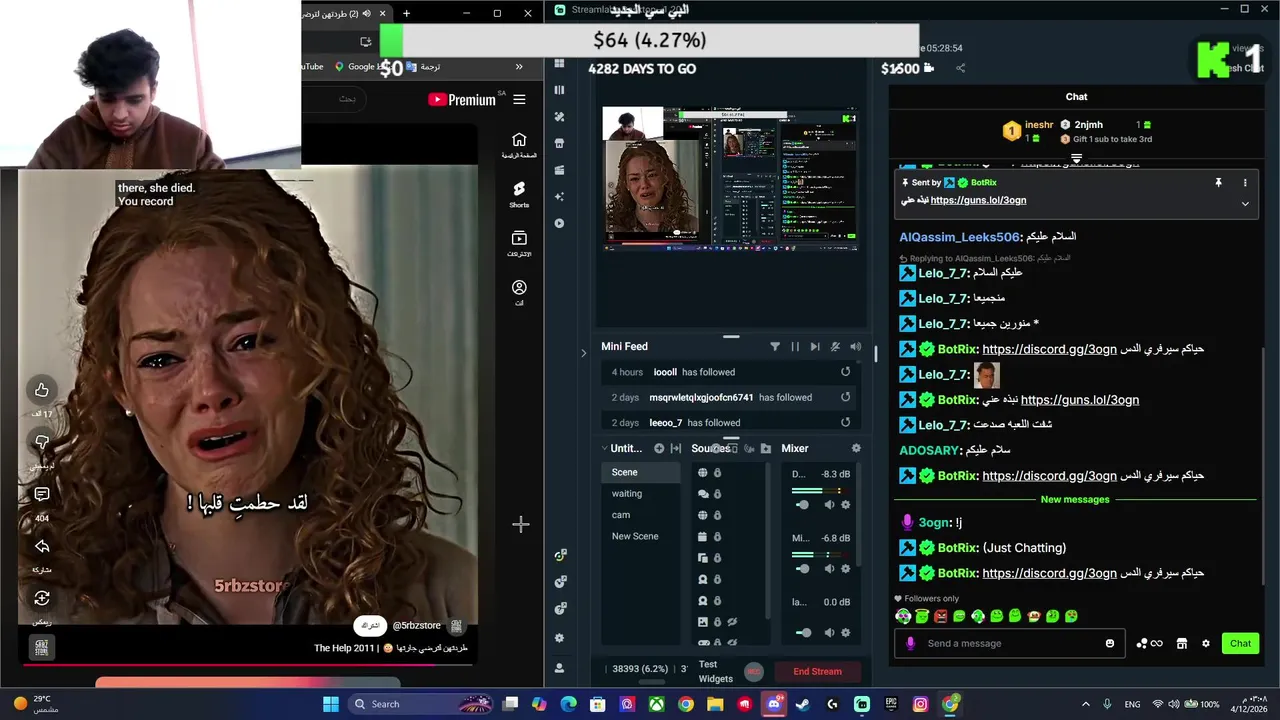This screenshot has height=720, width=1280.
Task: Open the account icon at Streamlabs sidebar bottom
Action: [559, 668]
